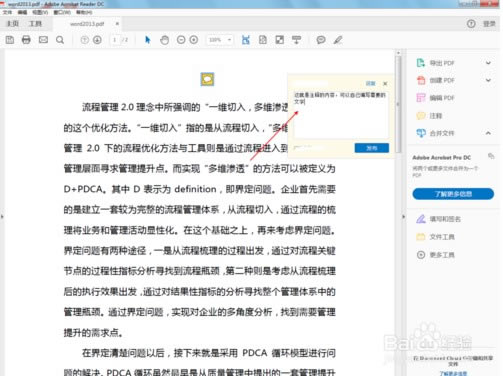Click the vertical document scrollbar thumb
This screenshot has width=503, height=376.
tap(398, 104)
